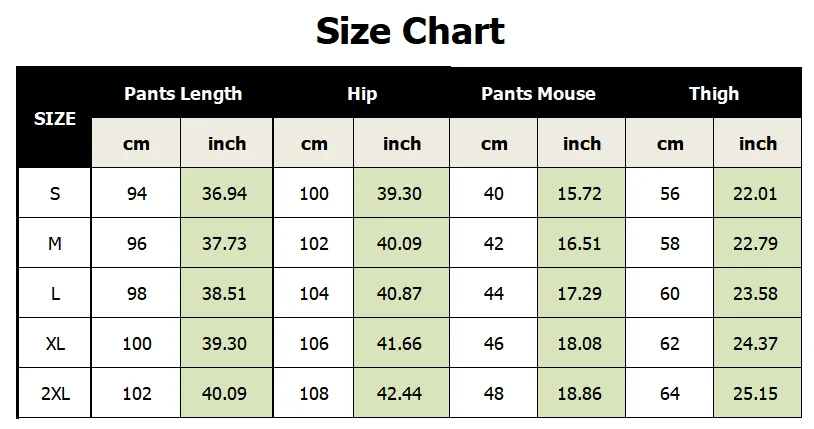
Task: Select the L size row label
Action: tap(55, 293)
